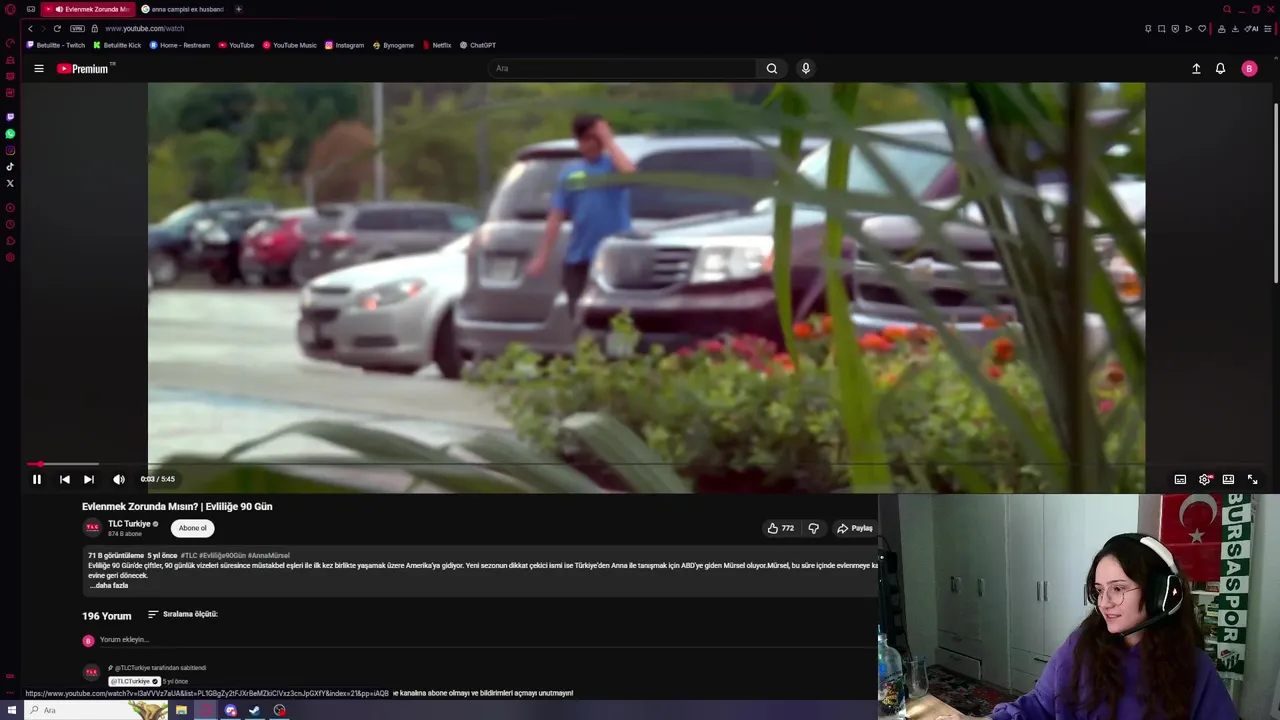This screenshot has width=1280, height=720.
Task: Open Twitch in Opera sidebar
Action: click(x=10, y=117)
